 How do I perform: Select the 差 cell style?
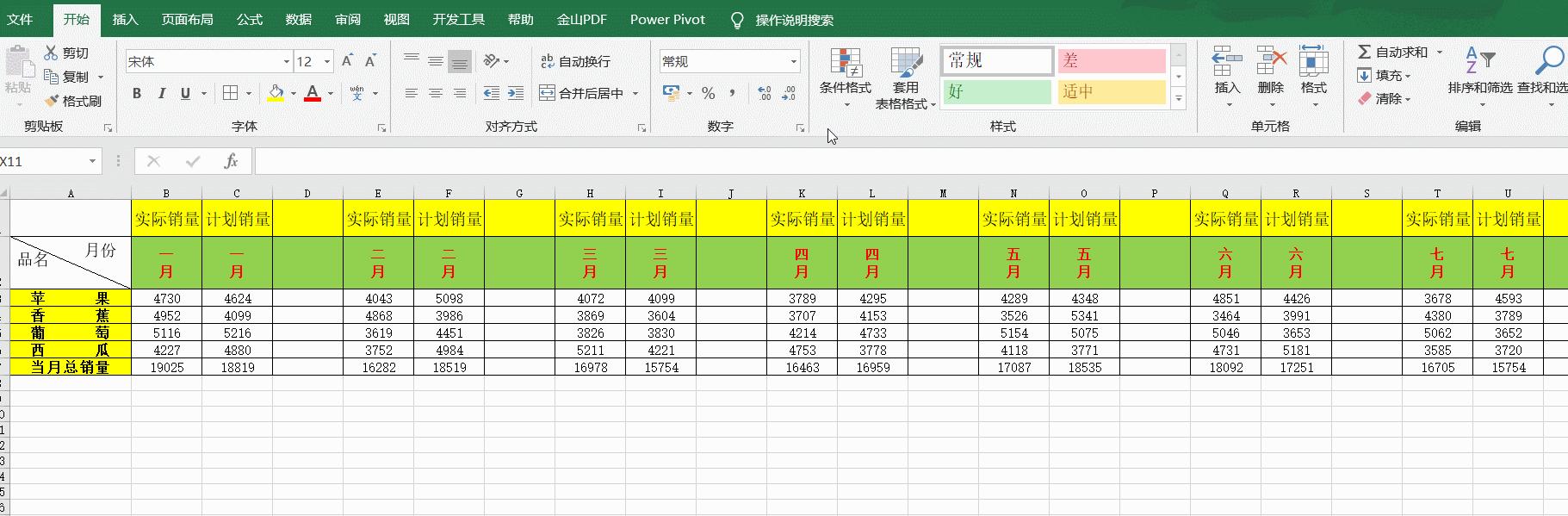pos(1112,60)
